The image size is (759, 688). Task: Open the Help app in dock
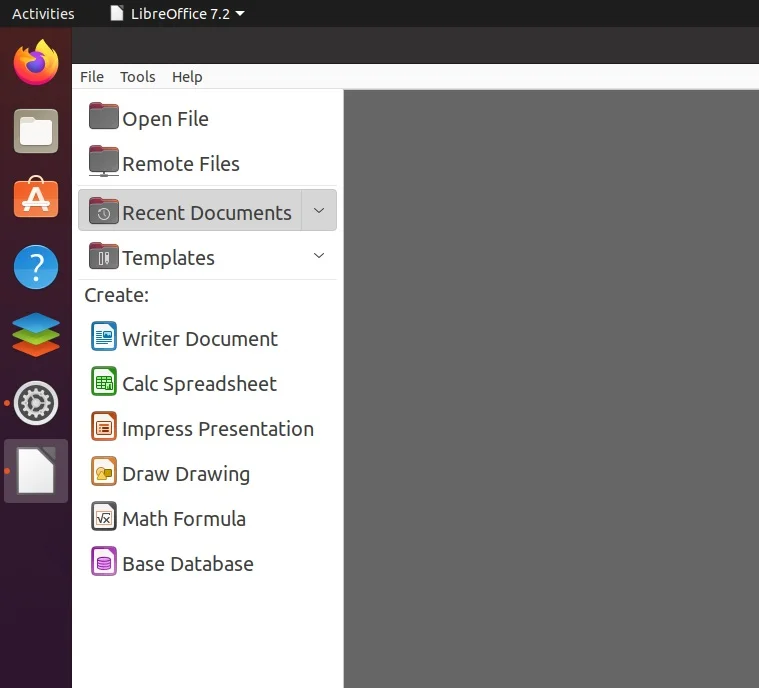point(36,267)
